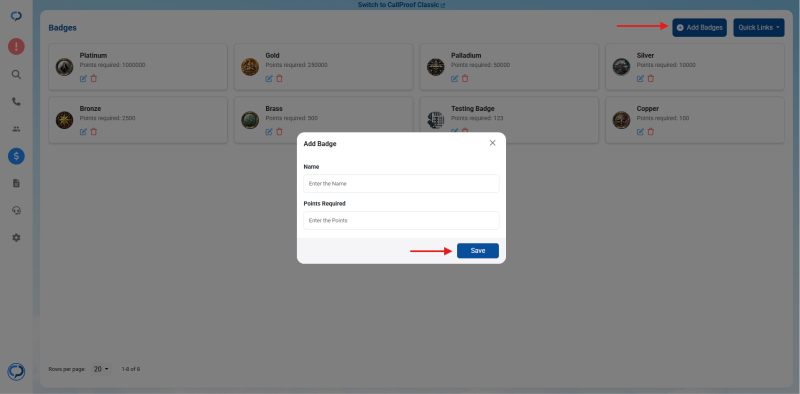The image size is (800, 394).
Task: Focus the Name input field
Action: click(402, 183)
